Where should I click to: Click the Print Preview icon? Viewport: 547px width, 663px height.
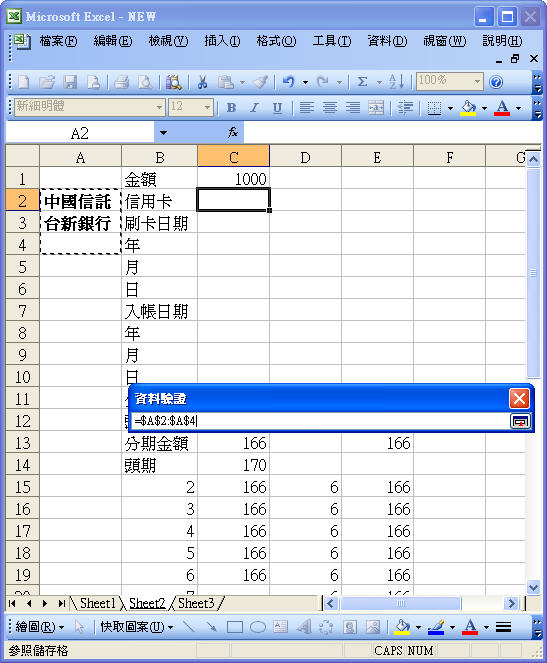tap(145, 82)
